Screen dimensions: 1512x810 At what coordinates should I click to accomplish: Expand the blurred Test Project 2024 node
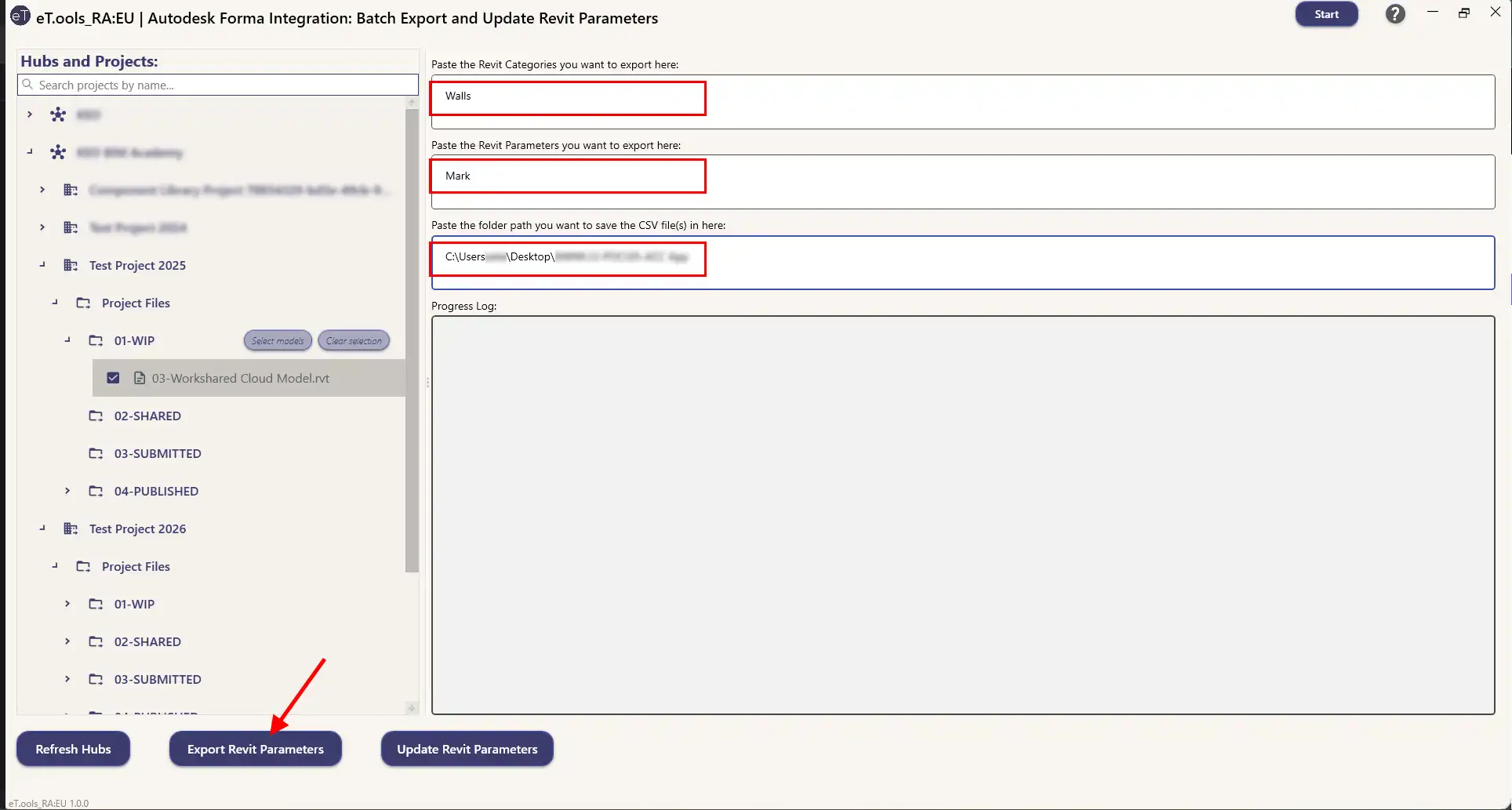[x=42, y=227]
